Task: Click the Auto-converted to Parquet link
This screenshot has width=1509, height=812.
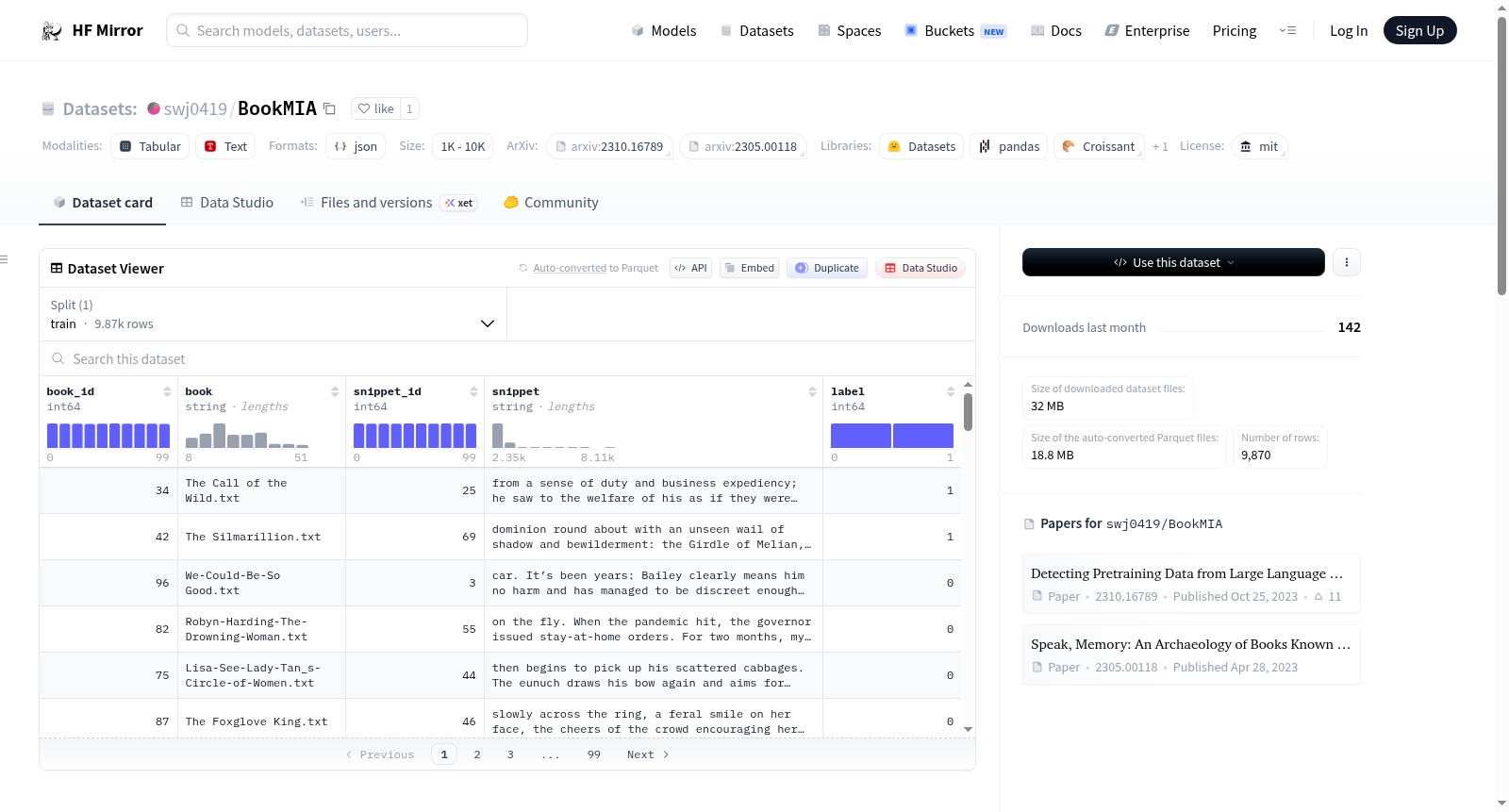Action: [x=595, y=269]
